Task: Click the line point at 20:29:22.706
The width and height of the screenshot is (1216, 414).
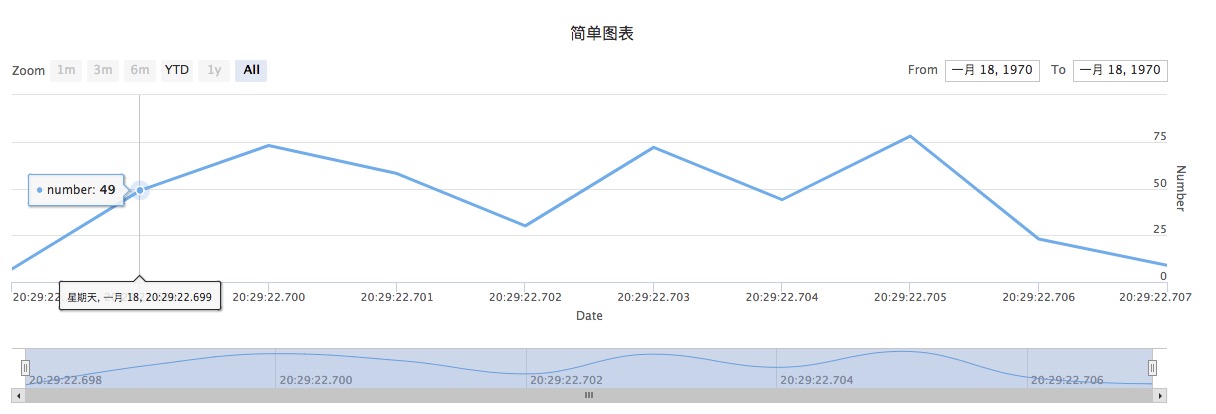Action: tap(1038, 238)
